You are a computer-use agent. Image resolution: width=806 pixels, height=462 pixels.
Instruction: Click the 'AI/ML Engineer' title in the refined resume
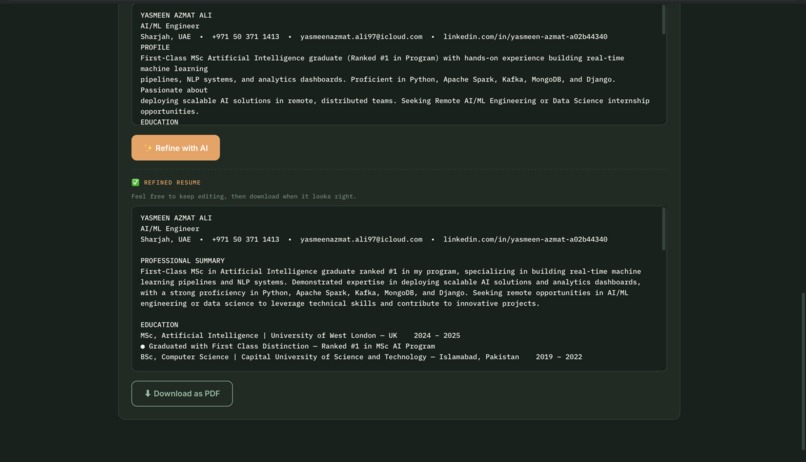170,229
